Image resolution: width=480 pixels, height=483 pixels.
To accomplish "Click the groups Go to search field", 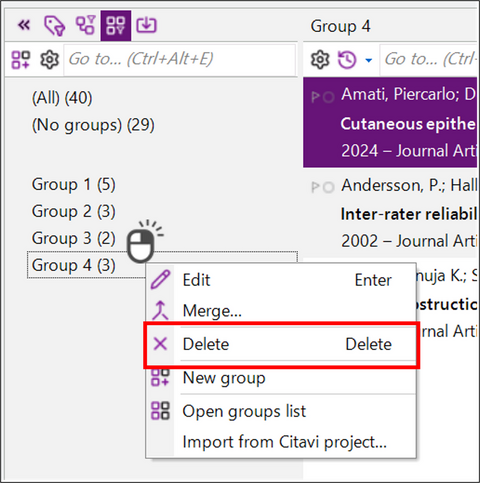I will click(x=179, y=60).
